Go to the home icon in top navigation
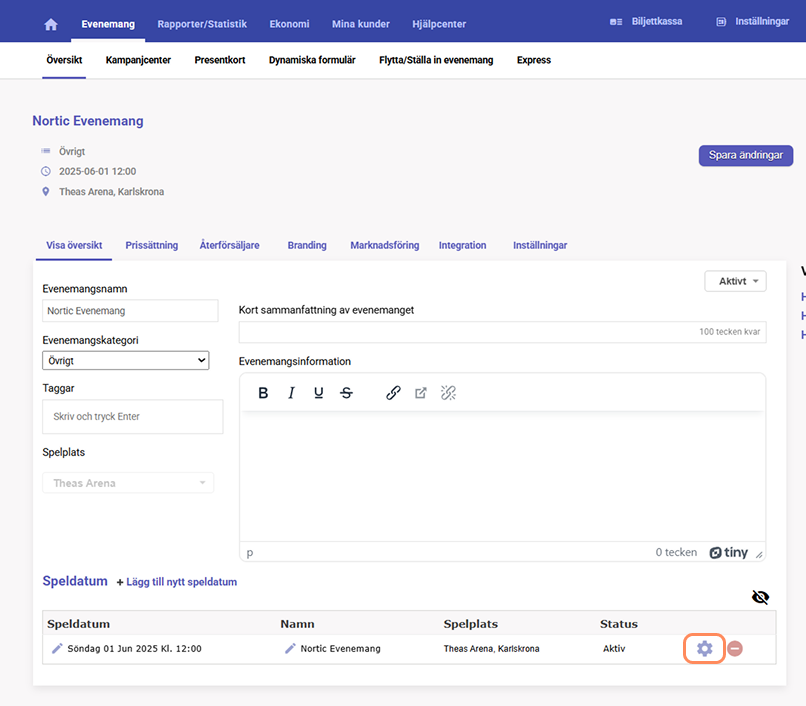 [51, 24]
